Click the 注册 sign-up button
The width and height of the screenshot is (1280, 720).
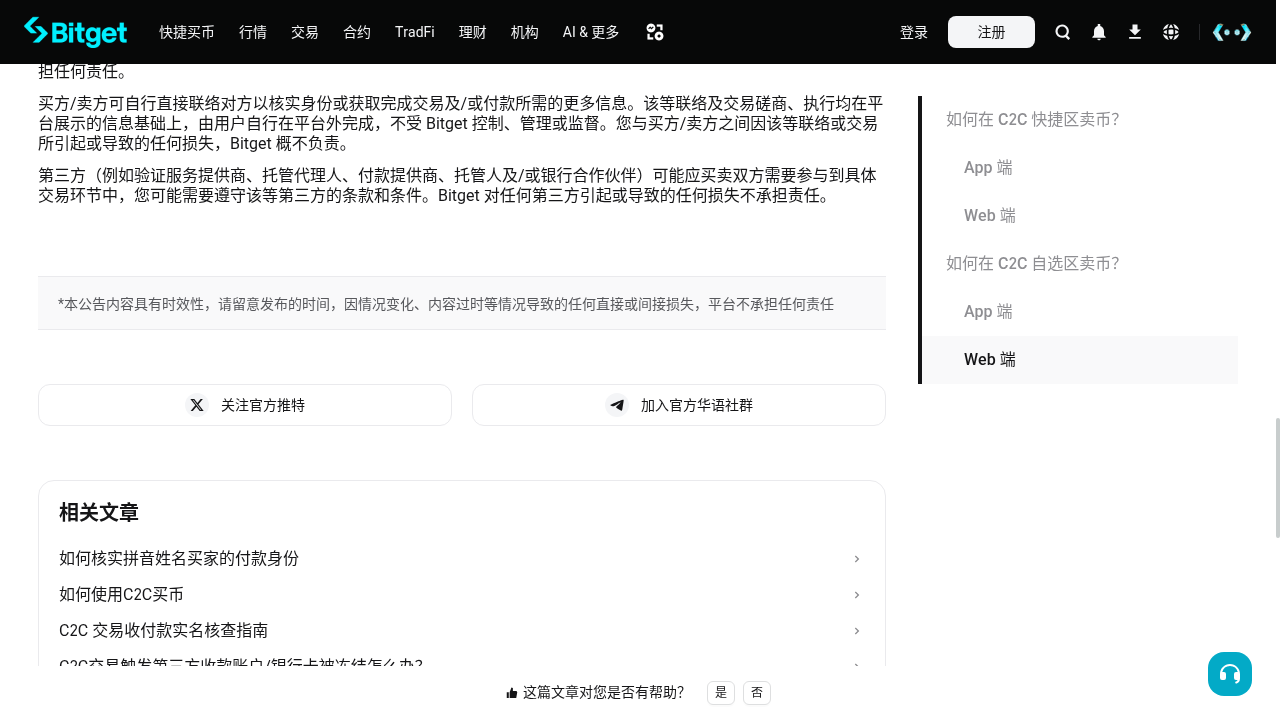tap(991, 32)
